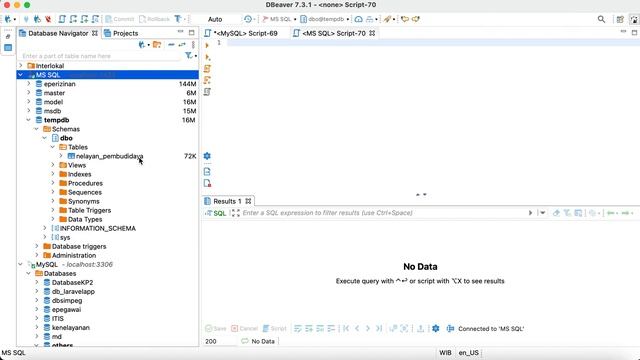
Task: Click en_US locale in status bar
Action: coord(468,353)
